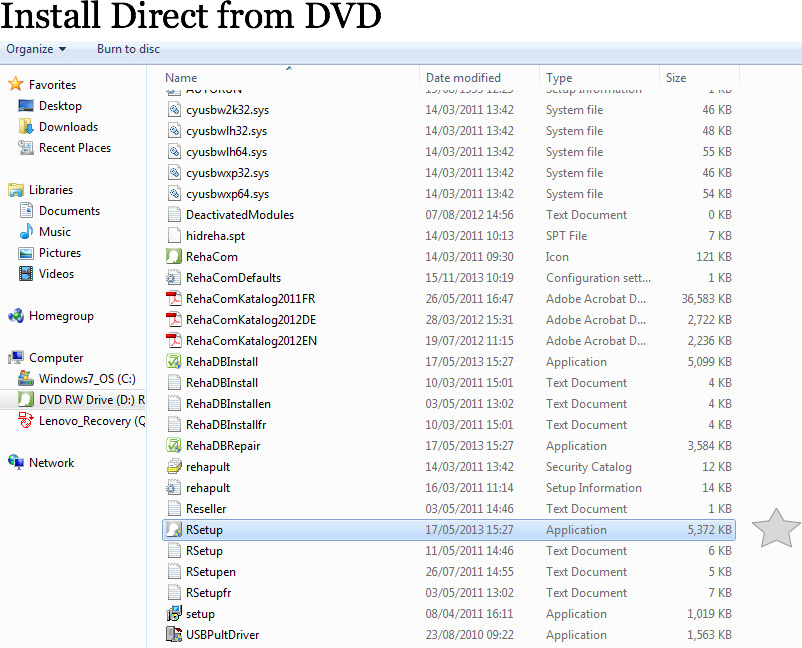Click the hidreha.spt file icon
802x648 pixels.
pyautogui.click(x=174, y=235)
